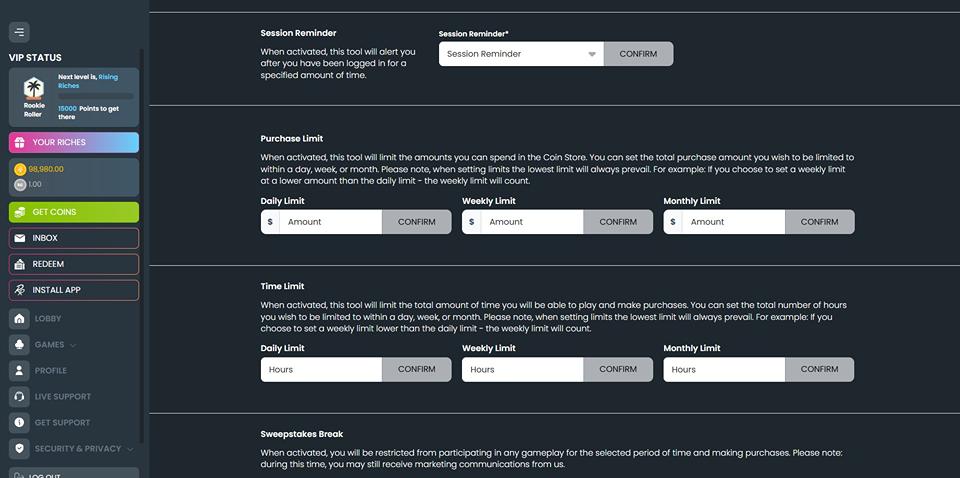Expand the Games submenu chevron

(x=73, y=345)
